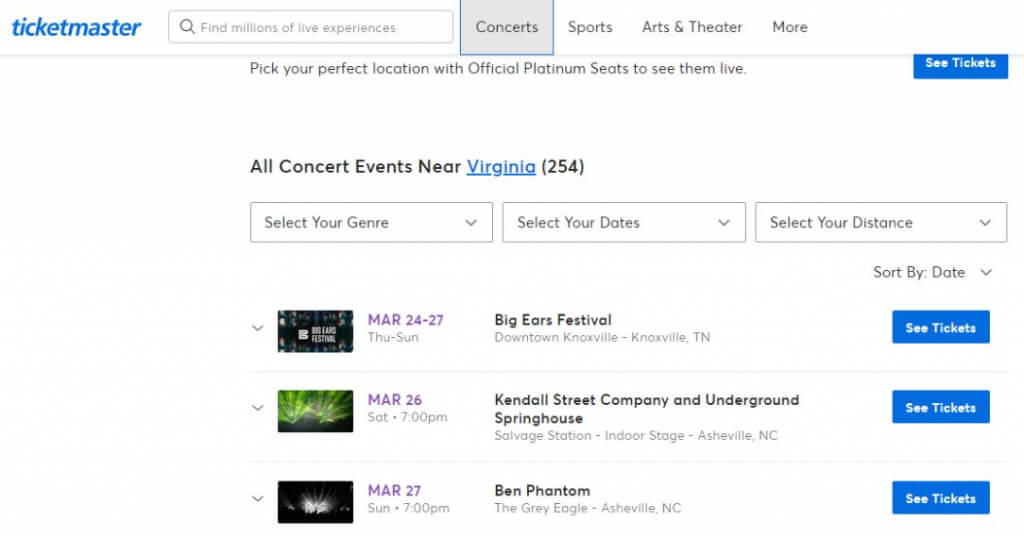1024x539 pixels.
Task: Expand the Big Ears Festival row chevron
Action: pyautogui.click(x=257, y=328)
